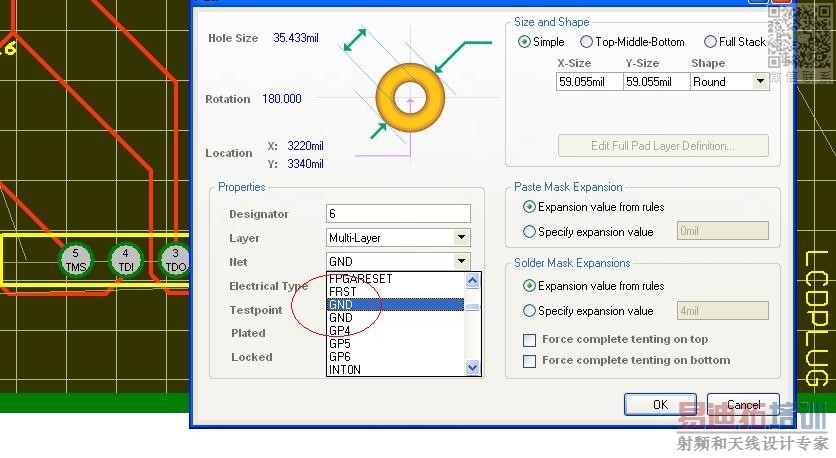Collapse the Net dropdown arrow

[461, 261]
